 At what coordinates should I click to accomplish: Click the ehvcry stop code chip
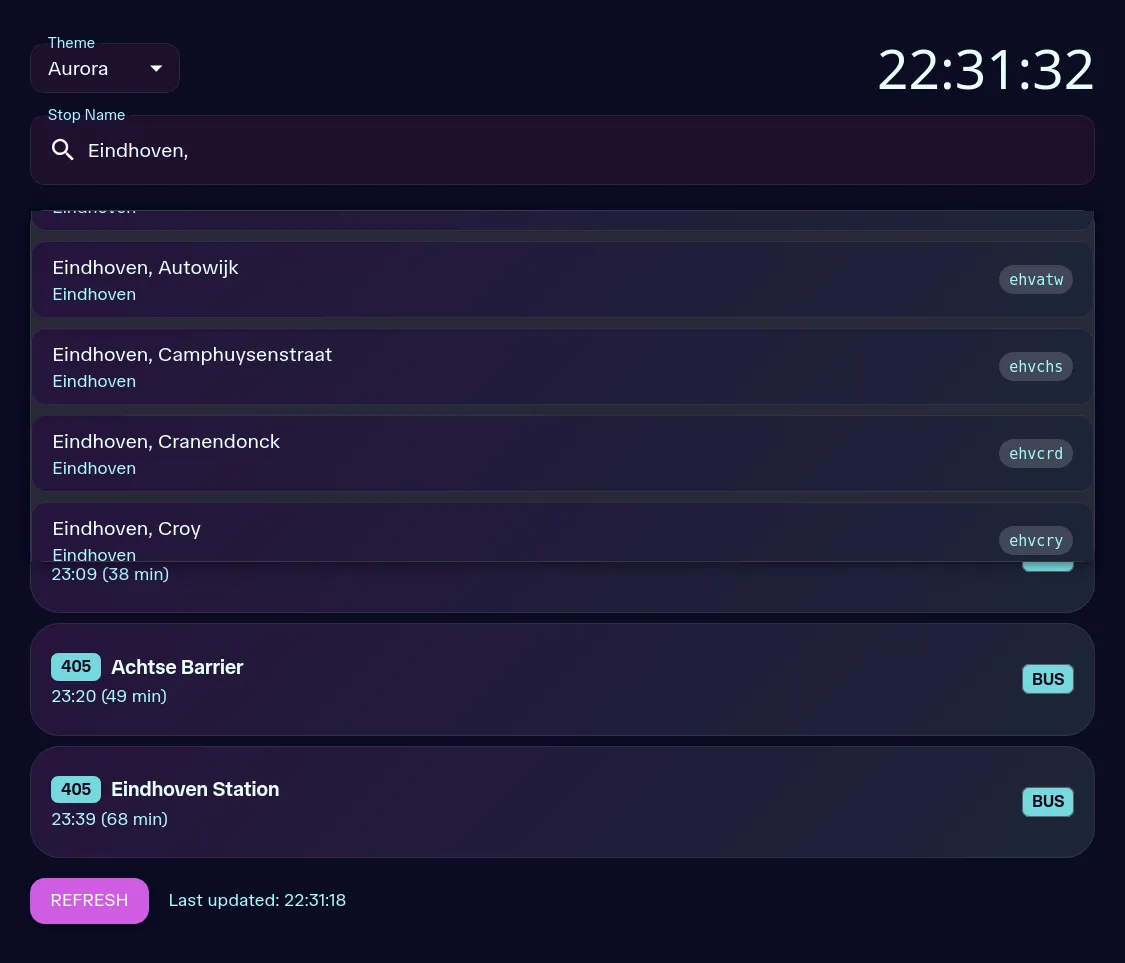point(1035,541)
